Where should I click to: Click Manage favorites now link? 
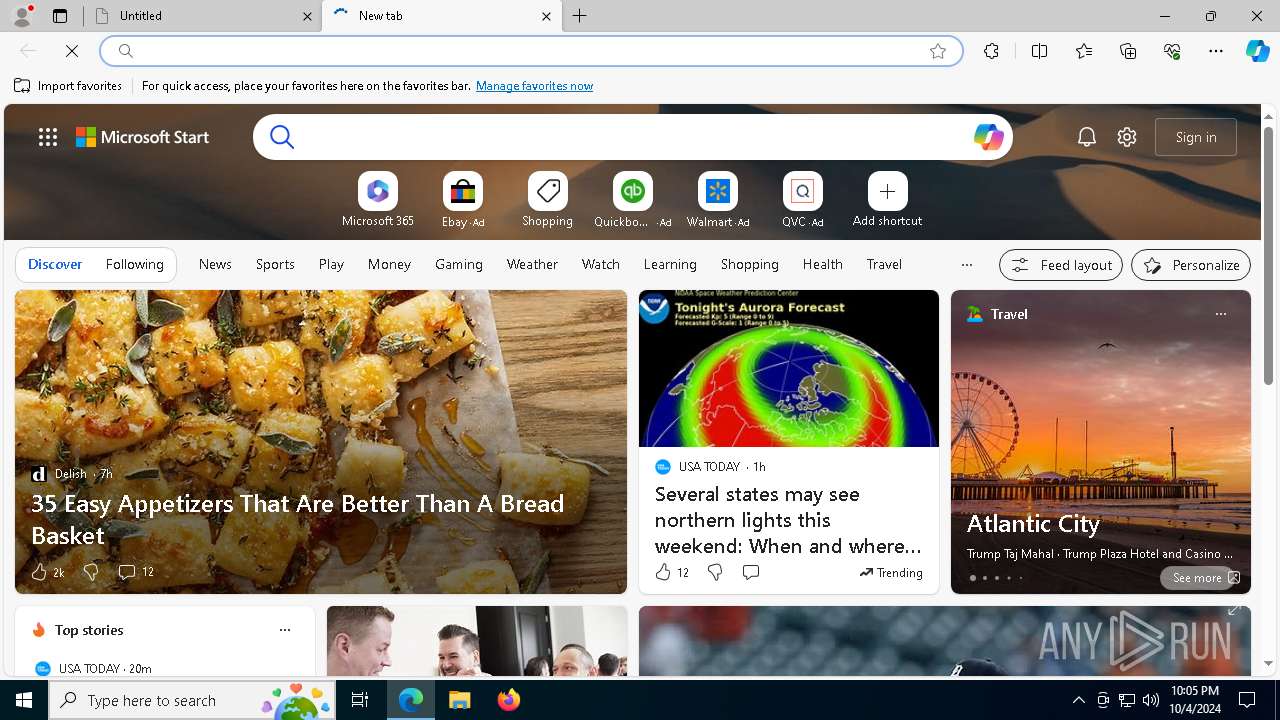tap(534, 86)
